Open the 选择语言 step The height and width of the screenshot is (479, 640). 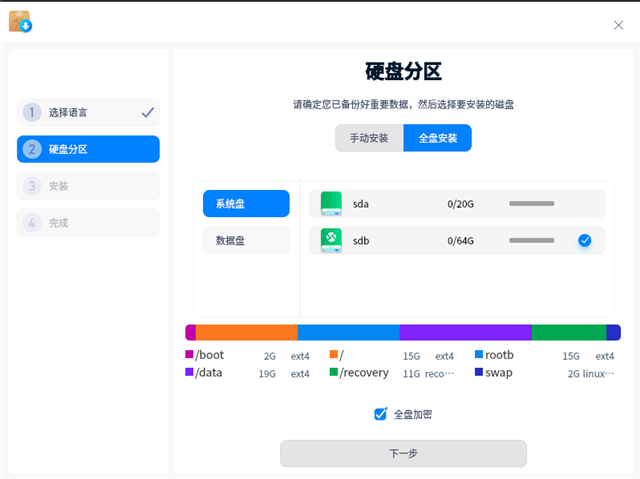(88, 112)
